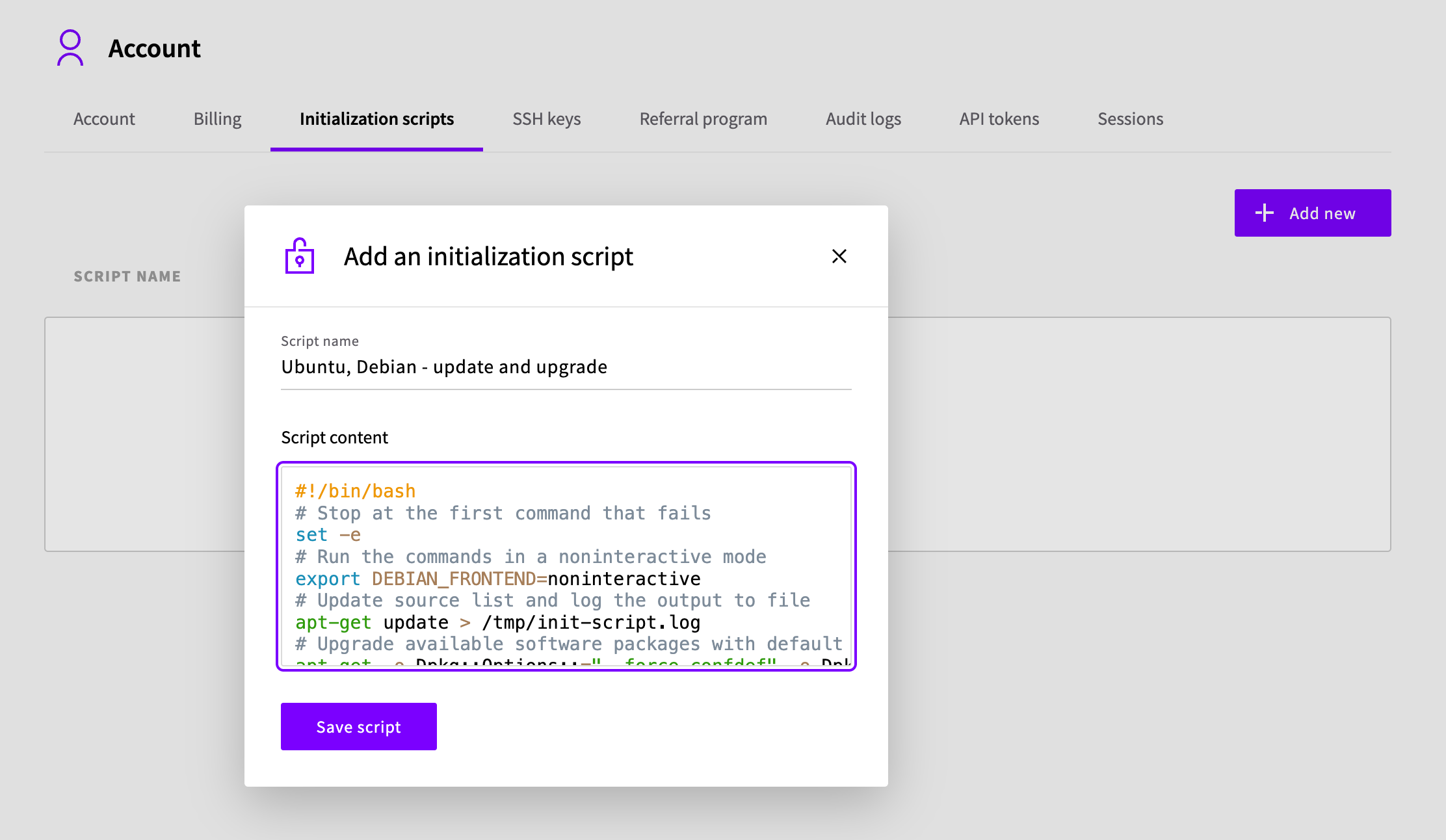The image size is (1446, 840).
Task: Click the SCRIPT NAME column header
Action: tap(127, 276)
